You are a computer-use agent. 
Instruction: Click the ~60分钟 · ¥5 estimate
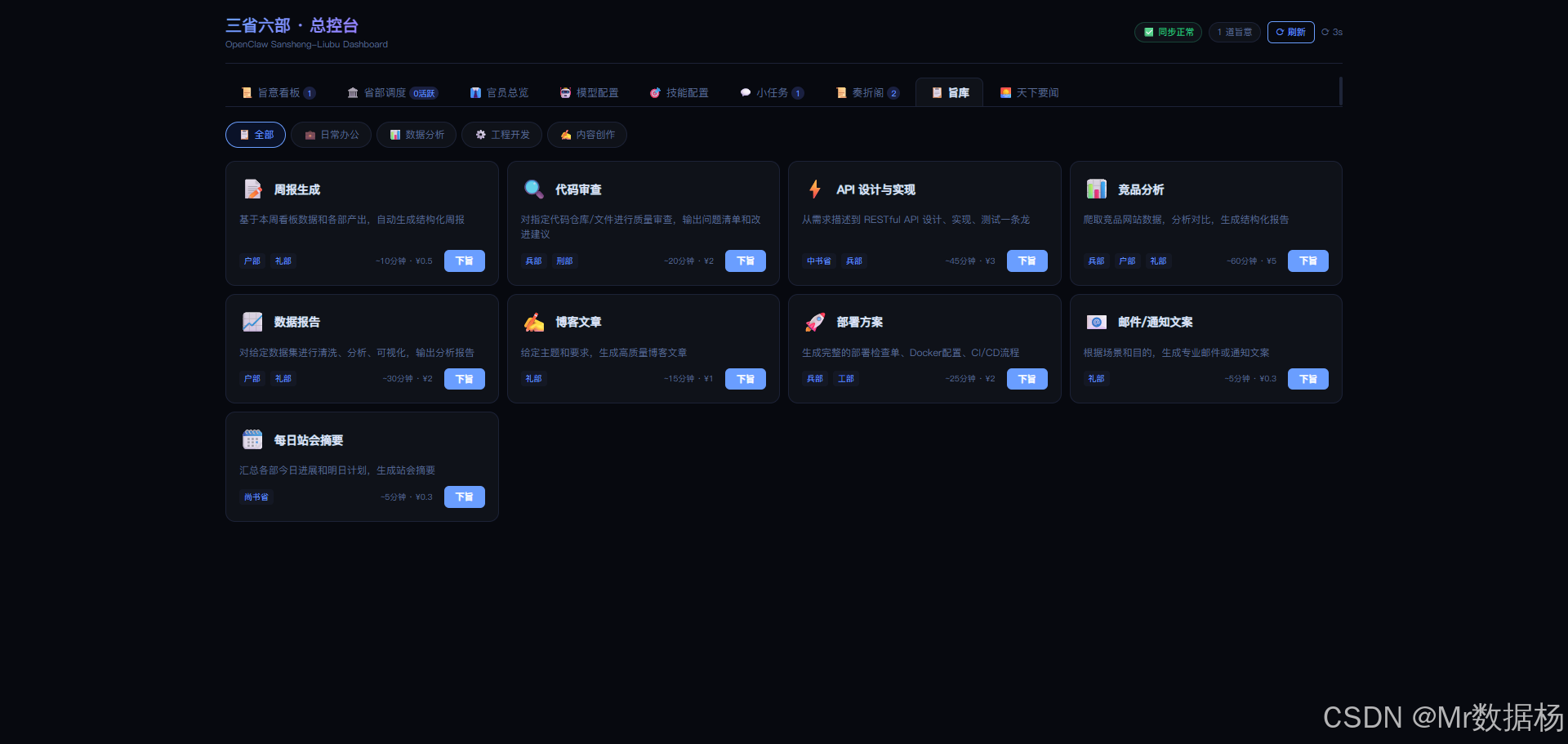point(1251,261)
